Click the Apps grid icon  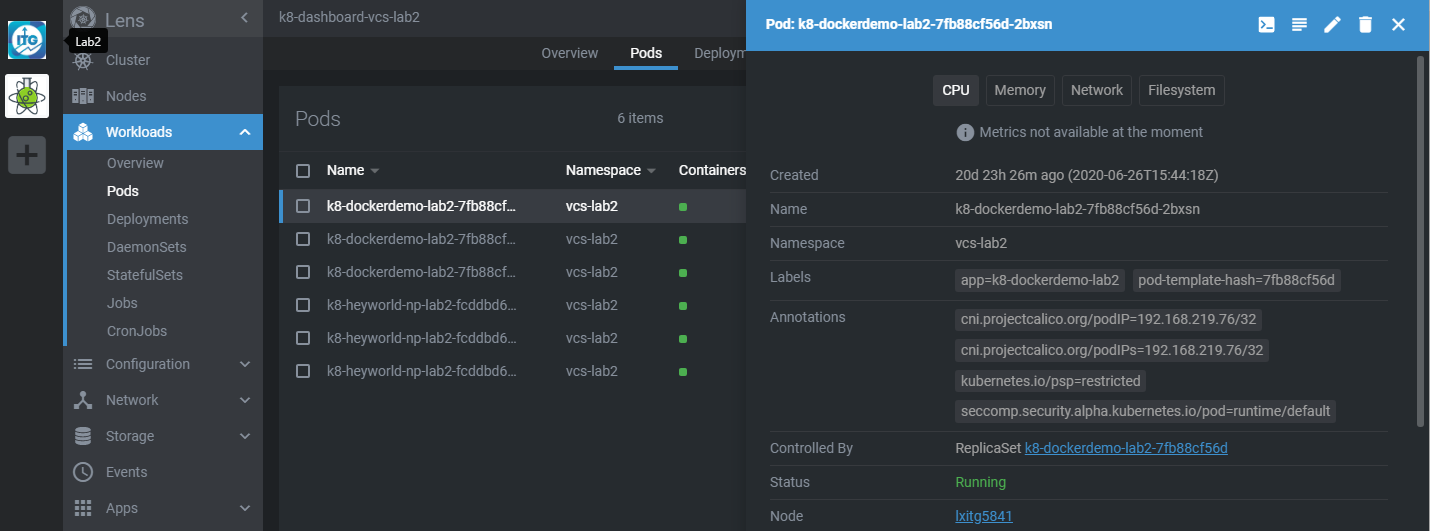[84, 508]
